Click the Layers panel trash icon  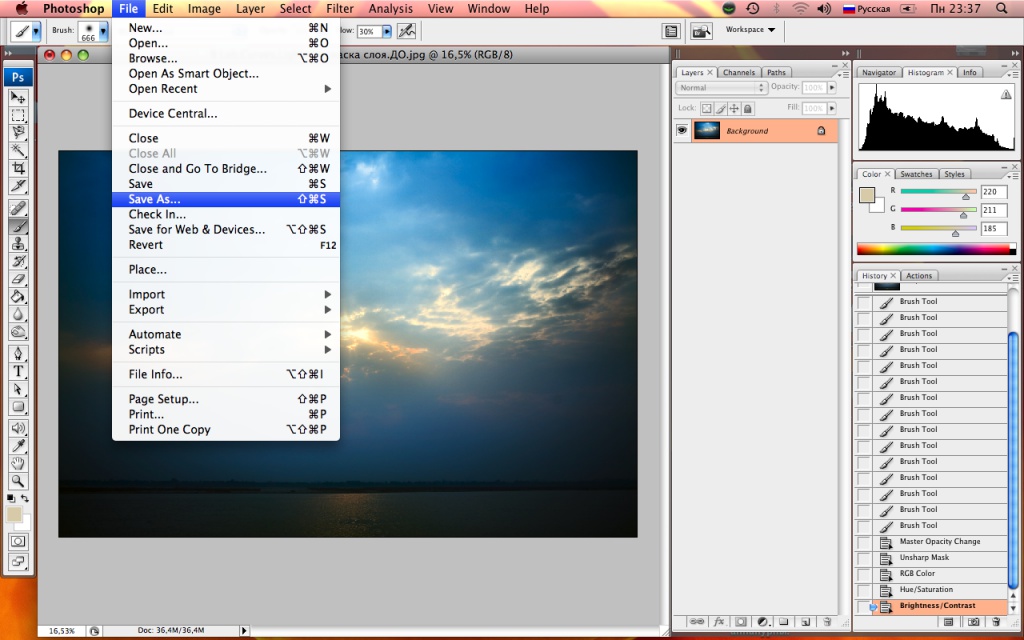pos(825,622)
